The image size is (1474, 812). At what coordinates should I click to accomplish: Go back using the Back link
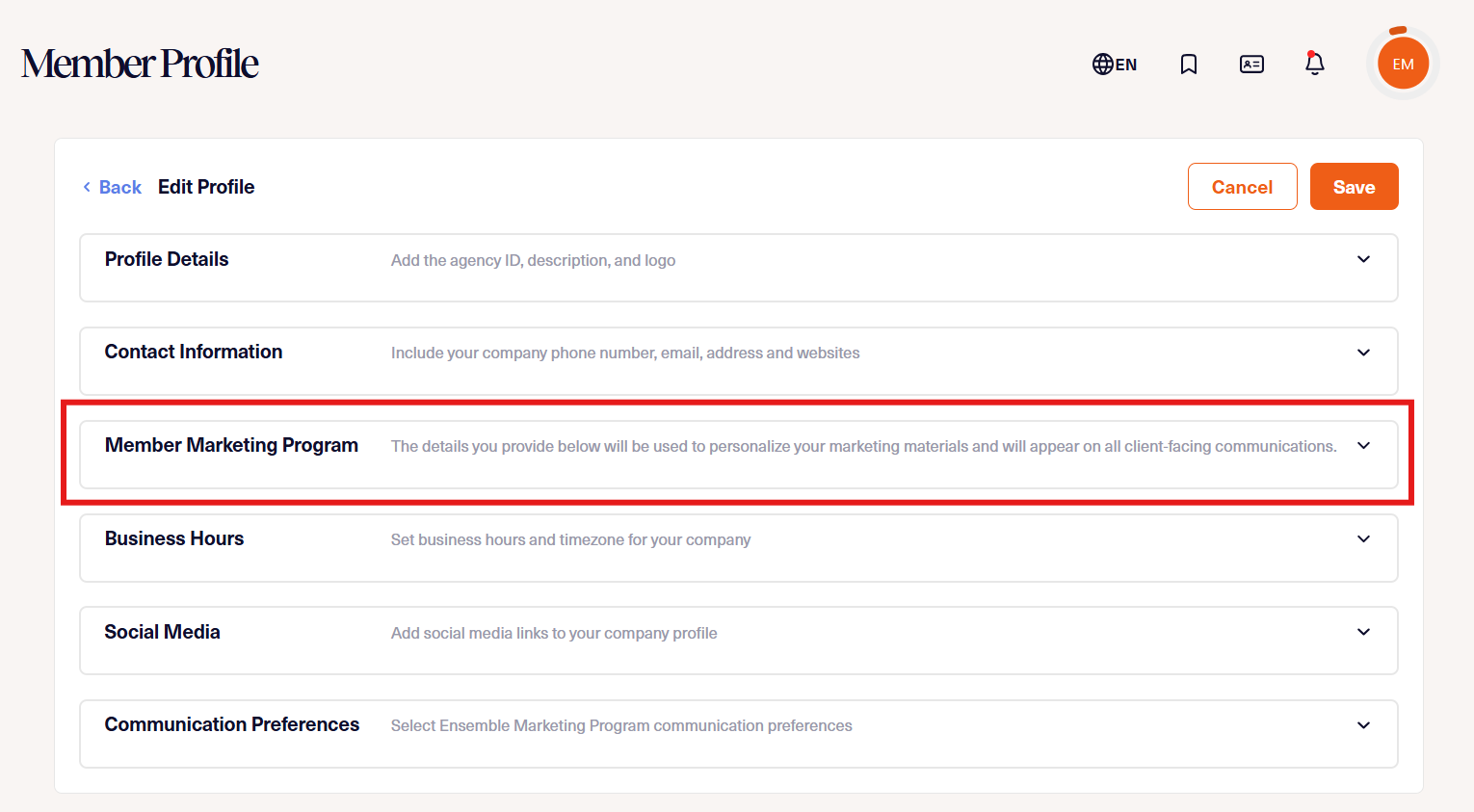click(x=113, y=187)
